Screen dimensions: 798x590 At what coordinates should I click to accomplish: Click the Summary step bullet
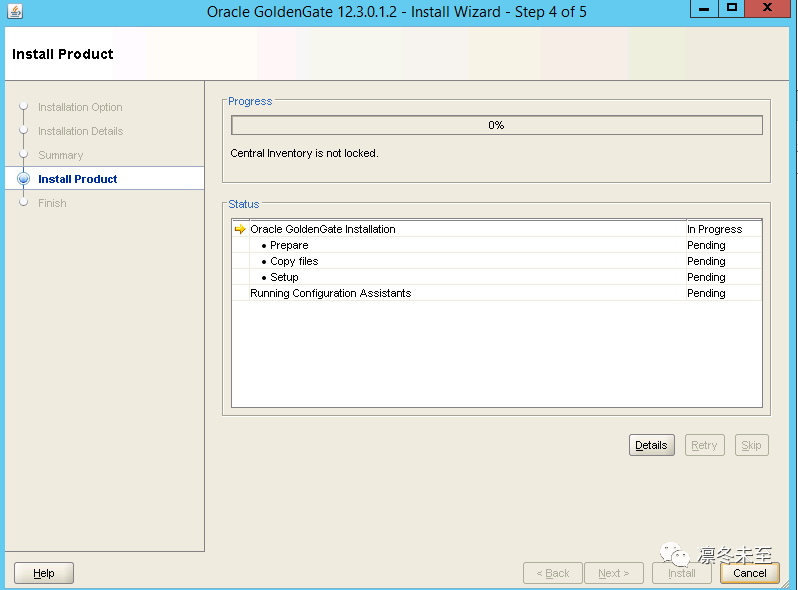[x=23, y=154]
